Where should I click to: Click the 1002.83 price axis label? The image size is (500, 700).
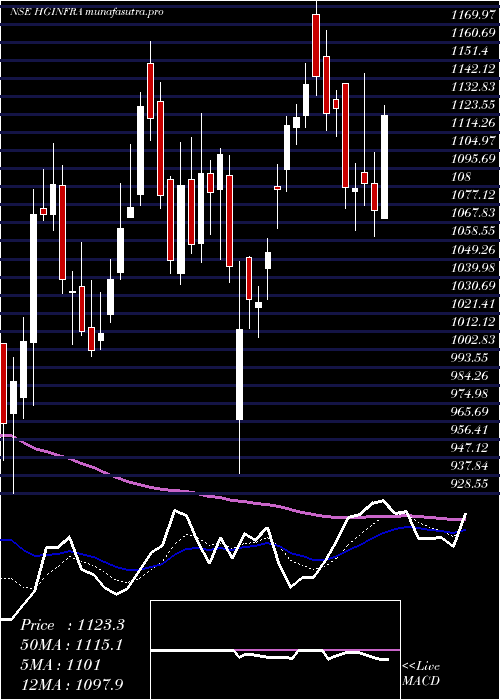(472, 340)
